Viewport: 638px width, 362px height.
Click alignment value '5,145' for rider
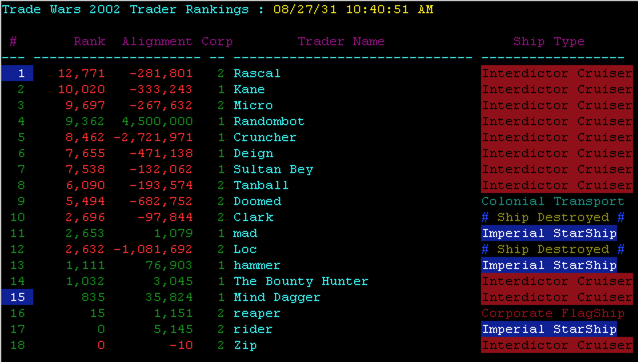[x=173, y=329]
